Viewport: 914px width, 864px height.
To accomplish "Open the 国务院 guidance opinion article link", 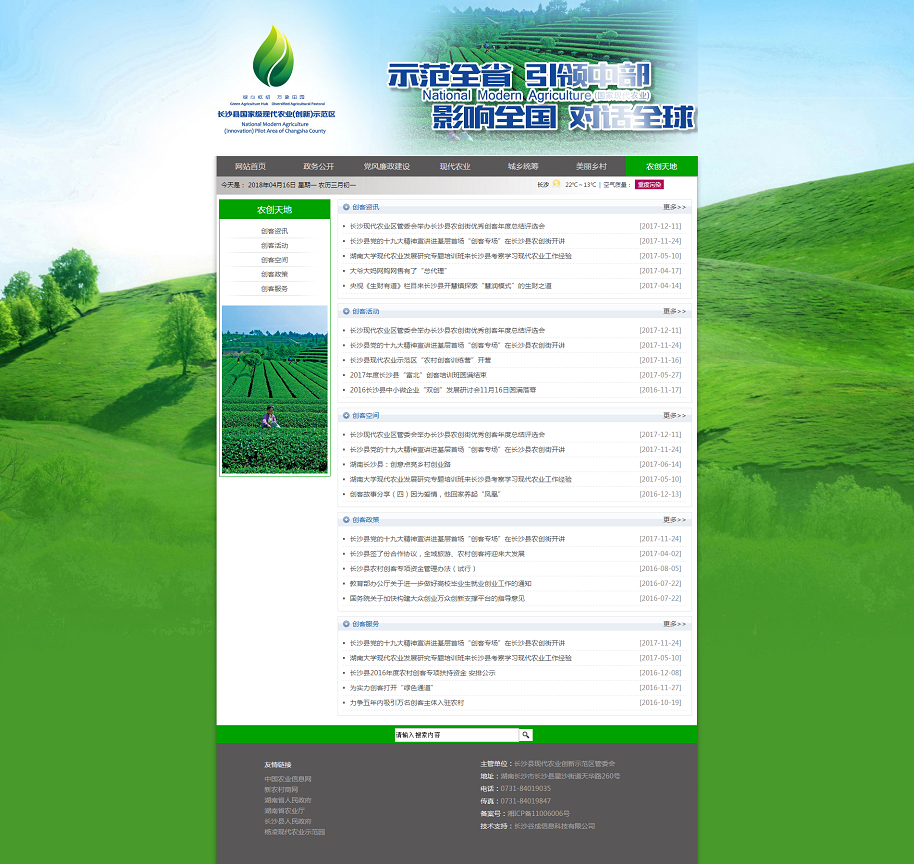I will coord(437,598).
